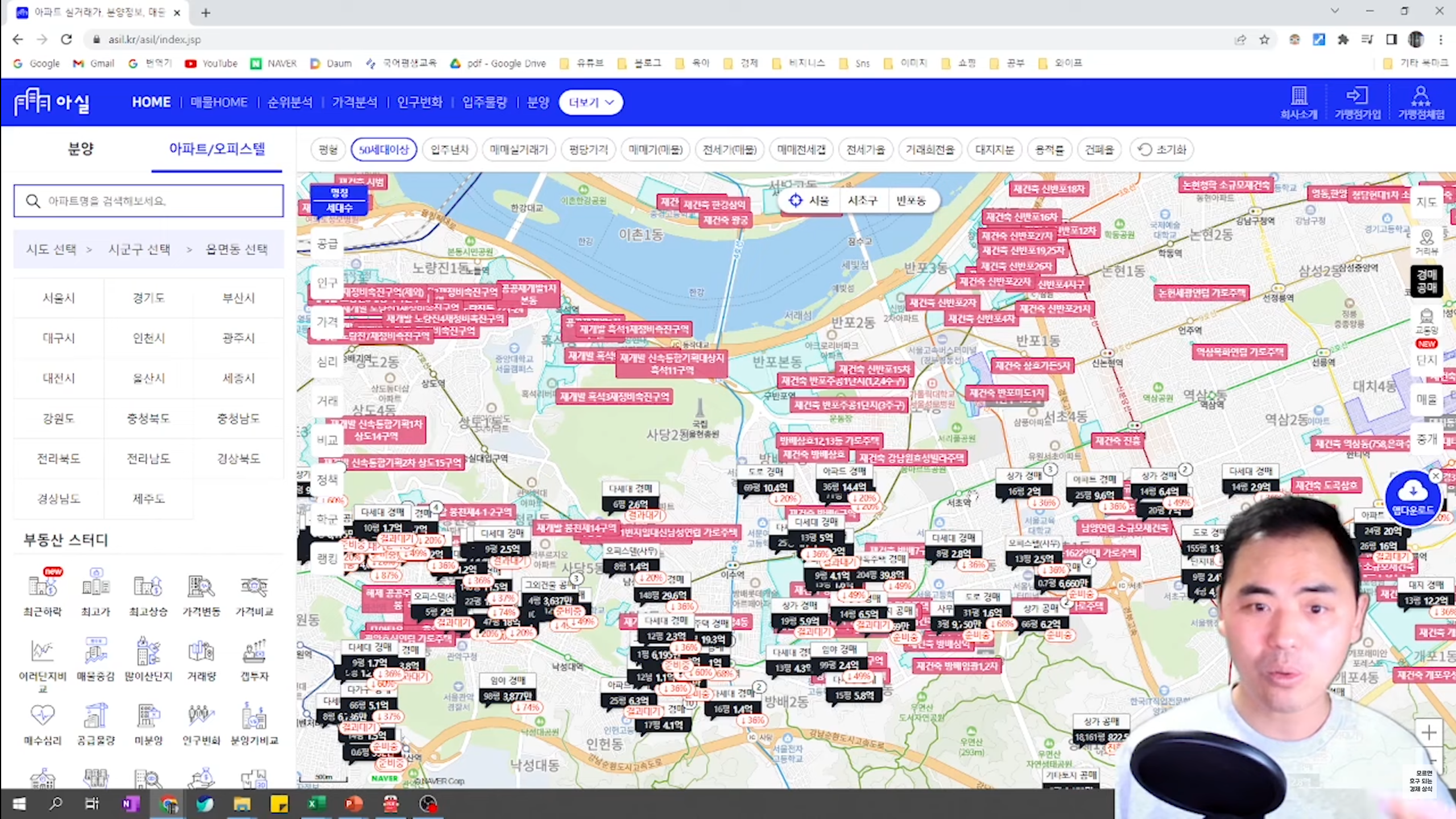Open the 거리뷰 street view icon
Screen dimensions: 1456x819
point(1426,241)
